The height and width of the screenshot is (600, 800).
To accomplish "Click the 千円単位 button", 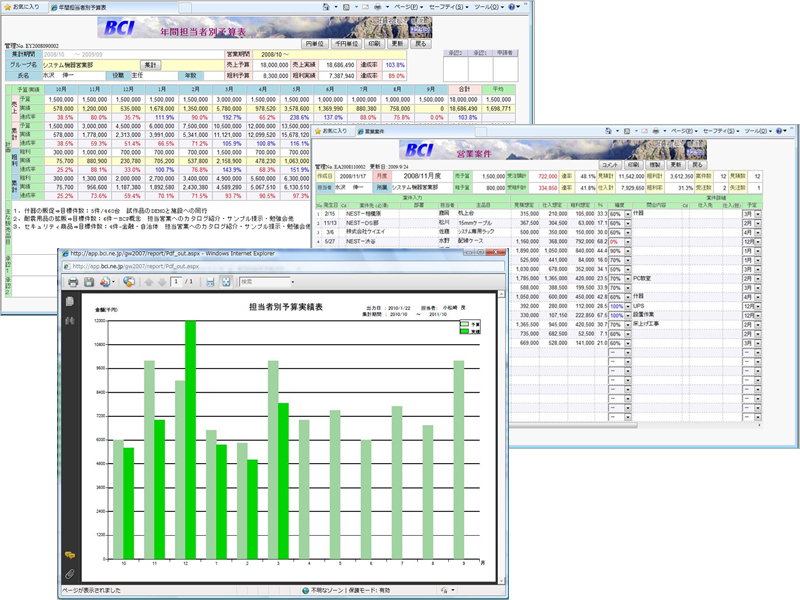I will tap(344, 44).
